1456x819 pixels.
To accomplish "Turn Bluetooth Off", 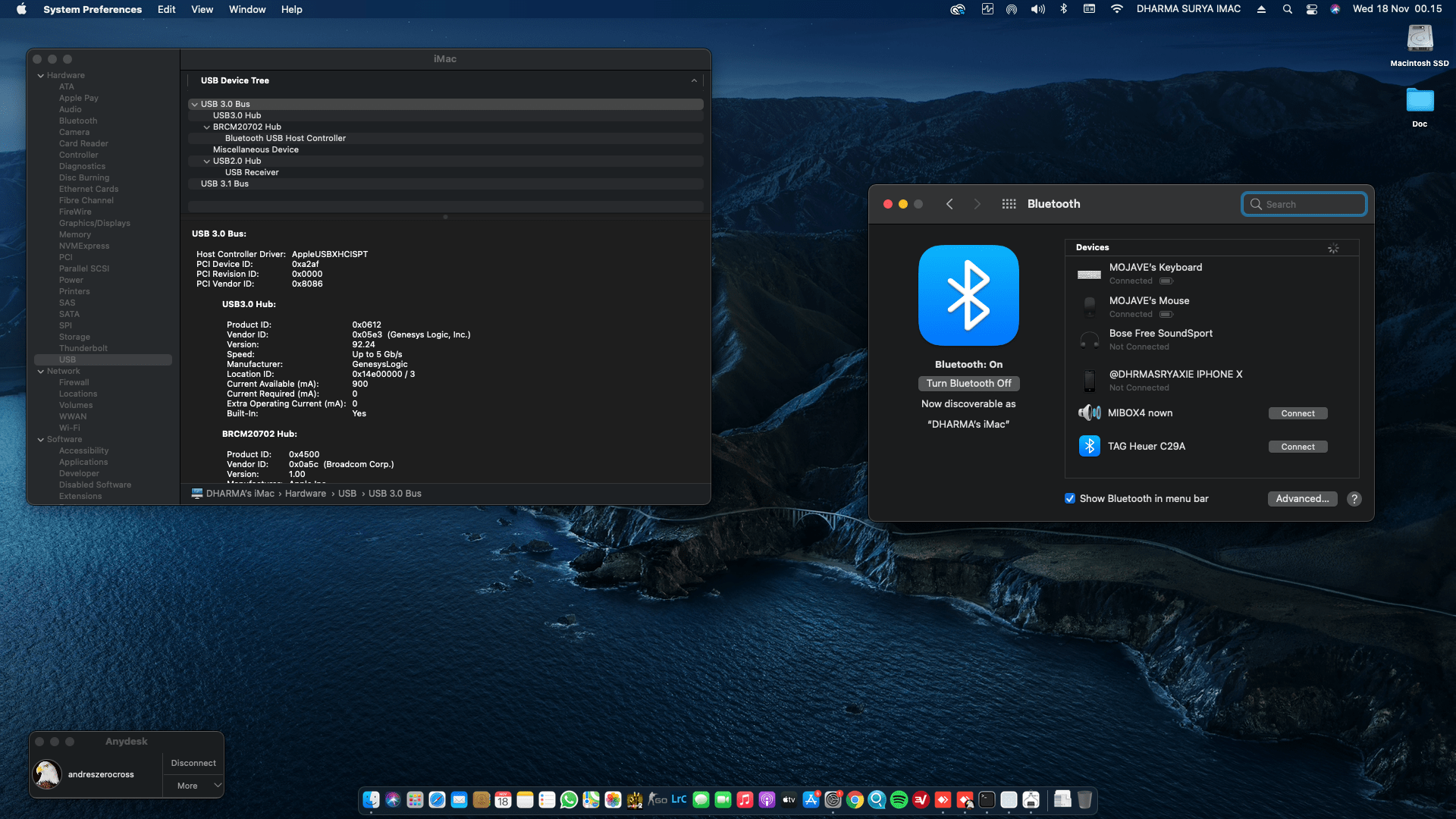I will pos(968,384).
